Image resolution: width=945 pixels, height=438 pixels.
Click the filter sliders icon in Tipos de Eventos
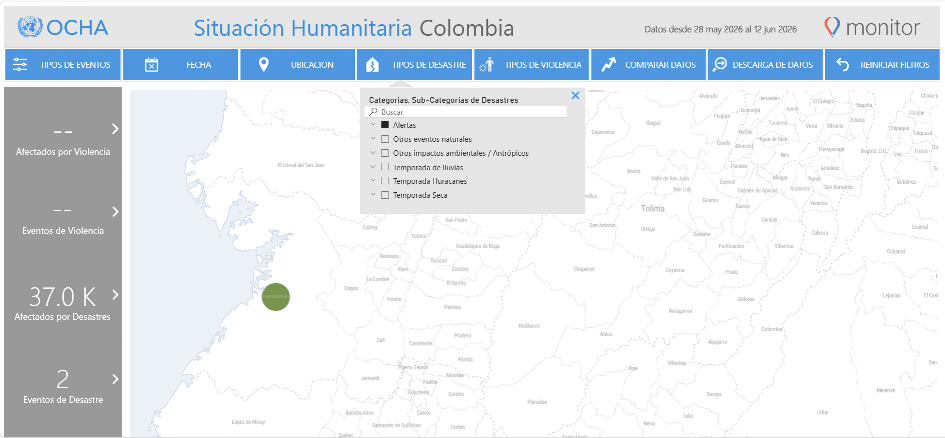(x=20, y=64)
